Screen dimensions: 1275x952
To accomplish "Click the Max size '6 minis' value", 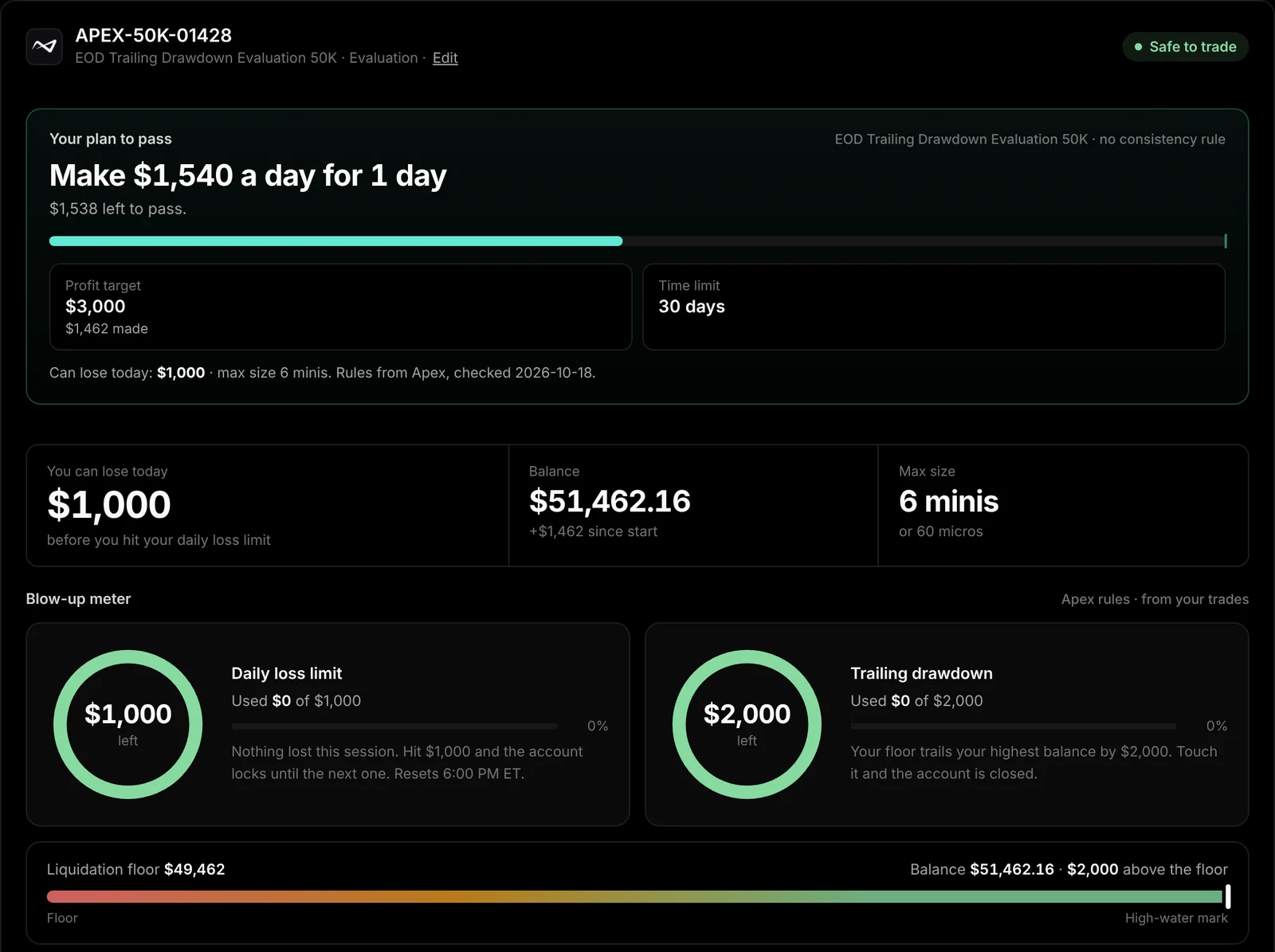I will 948,501.
